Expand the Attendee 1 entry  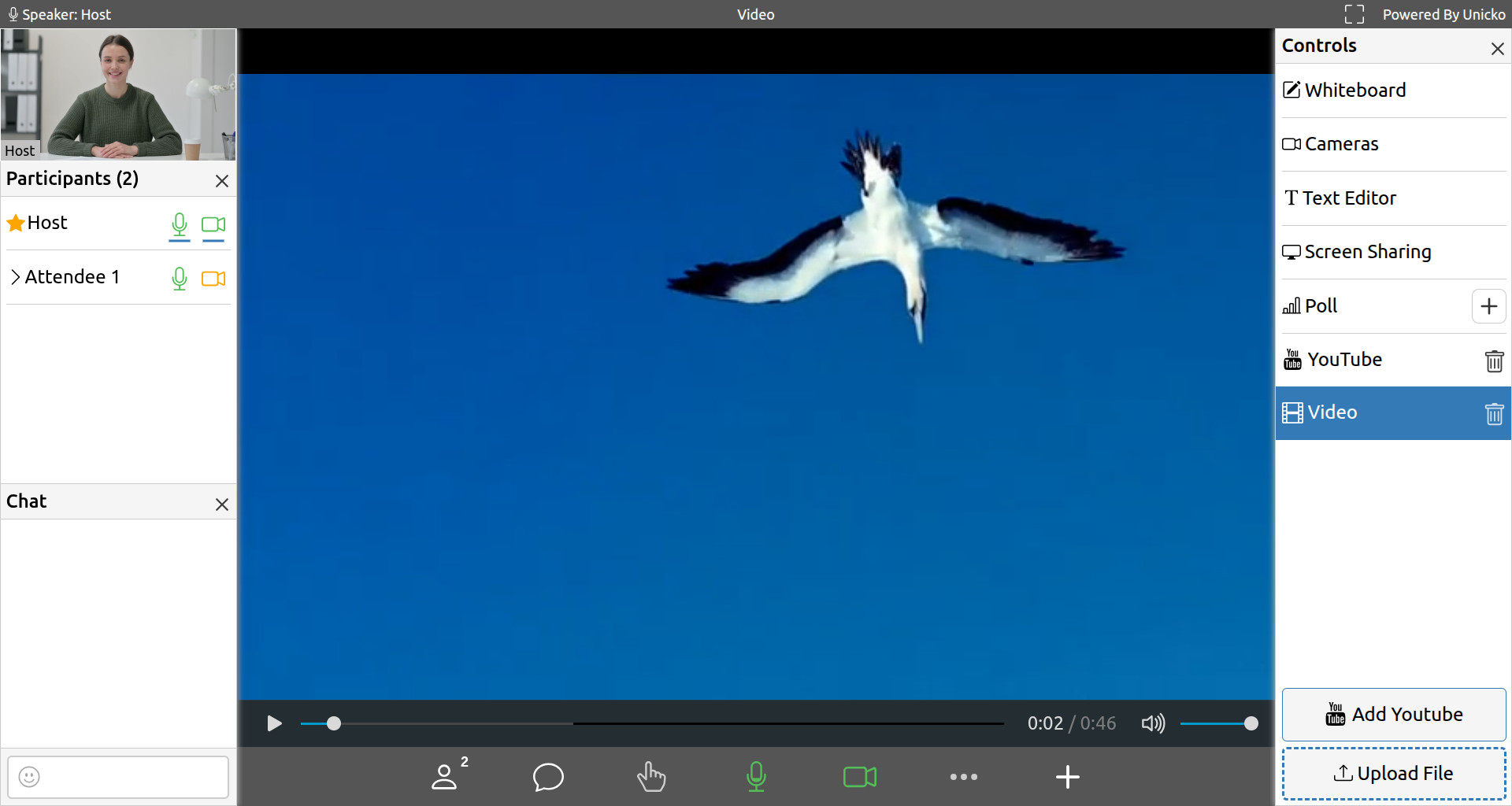click(15, 277)
